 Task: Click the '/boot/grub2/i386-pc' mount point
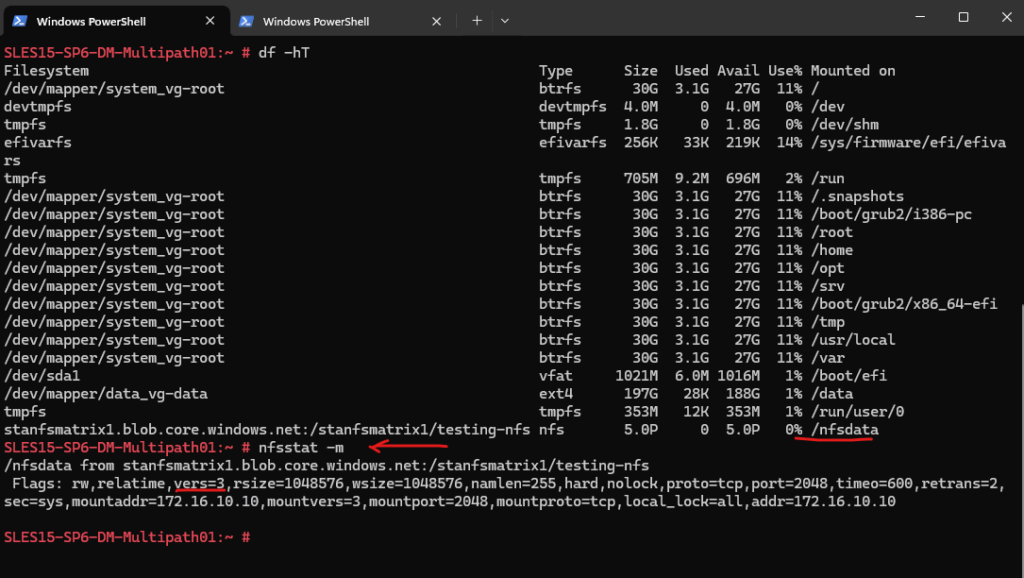point(891,214)
